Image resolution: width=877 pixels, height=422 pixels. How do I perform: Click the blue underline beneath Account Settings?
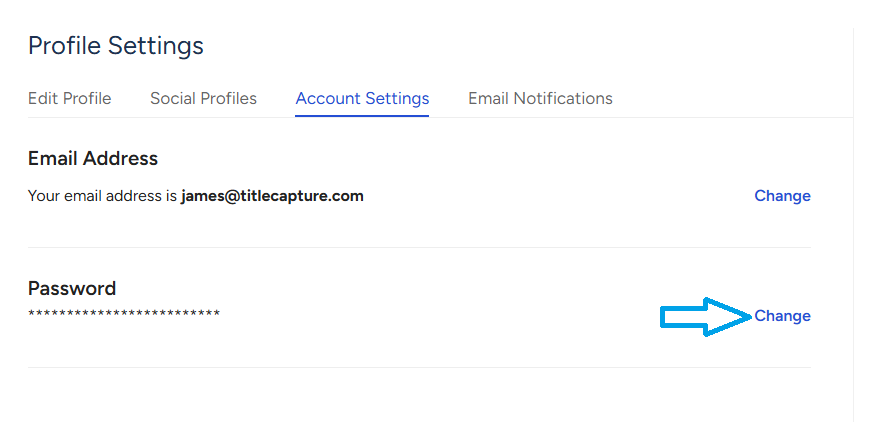(x=362, y=116)
